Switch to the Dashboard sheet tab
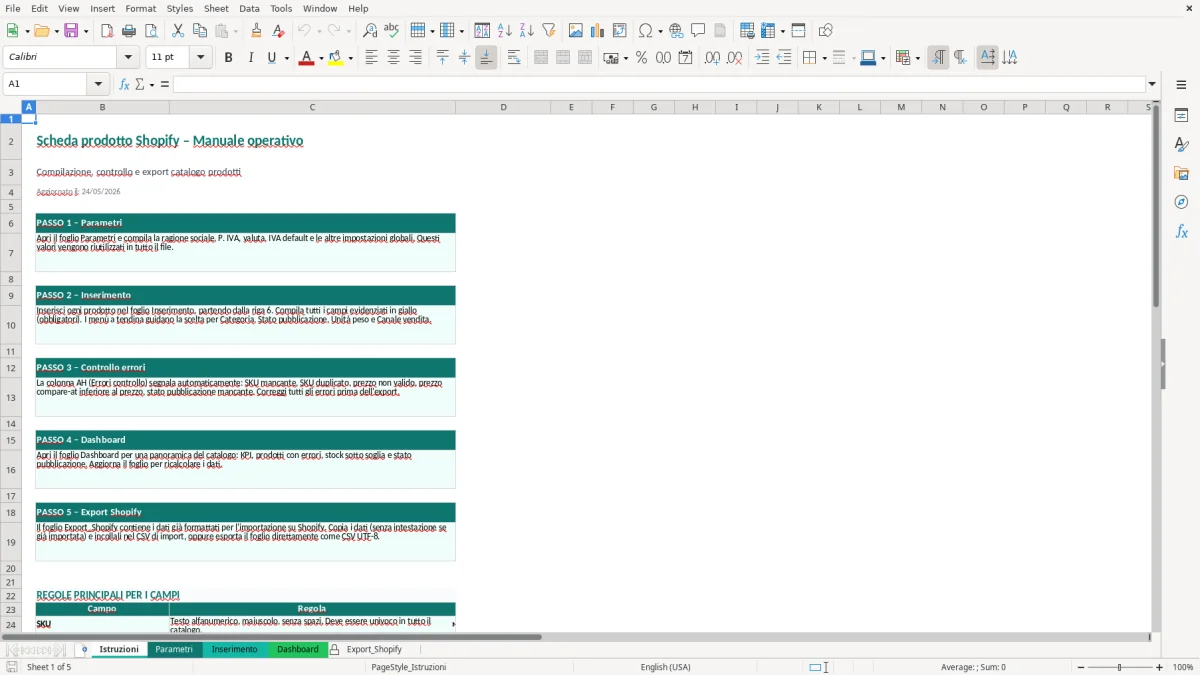The width and height of the screenshot is (1200, 675). (298, 649)
